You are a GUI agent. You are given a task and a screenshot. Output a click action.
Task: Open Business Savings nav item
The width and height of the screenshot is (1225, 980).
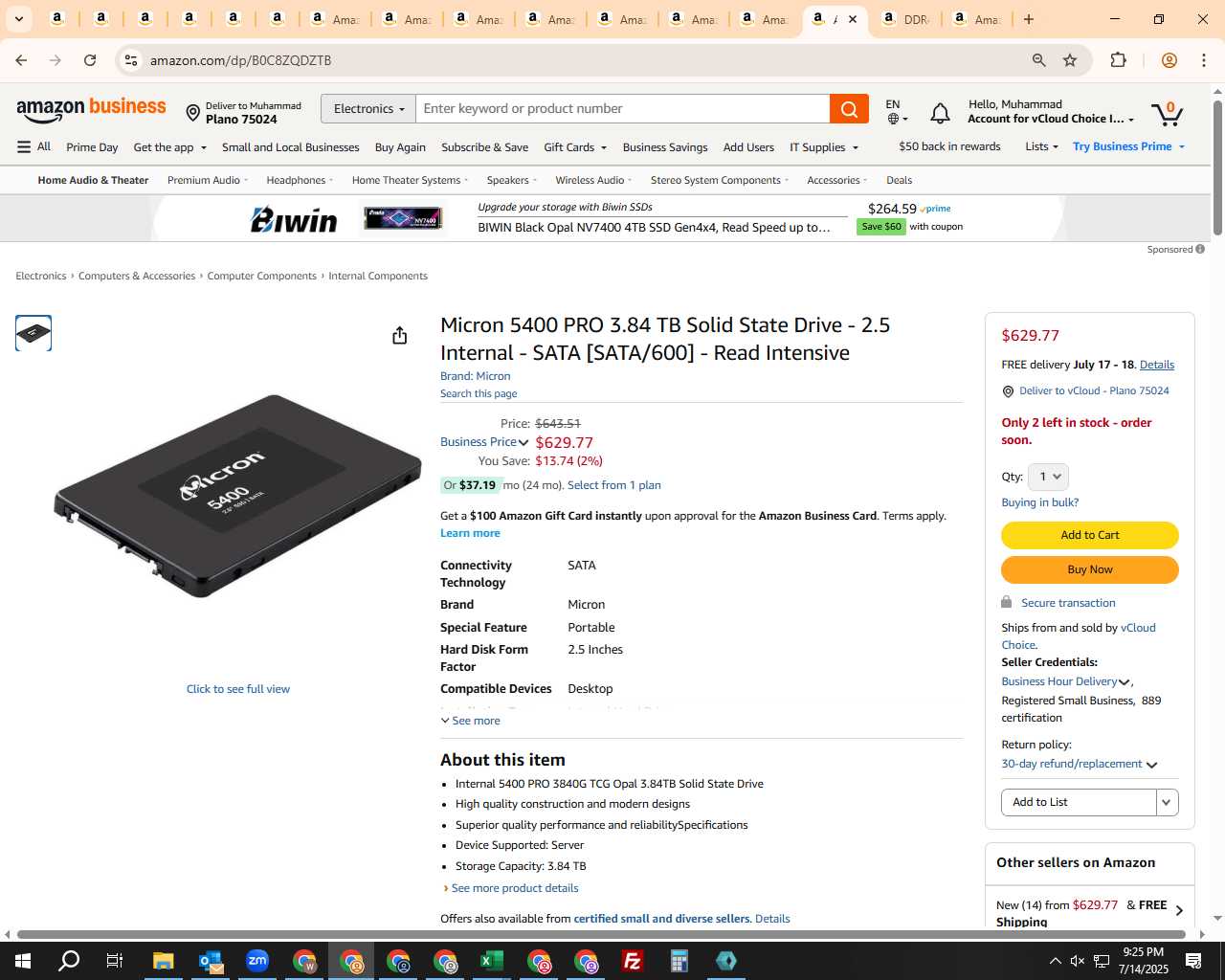point(665,147)
